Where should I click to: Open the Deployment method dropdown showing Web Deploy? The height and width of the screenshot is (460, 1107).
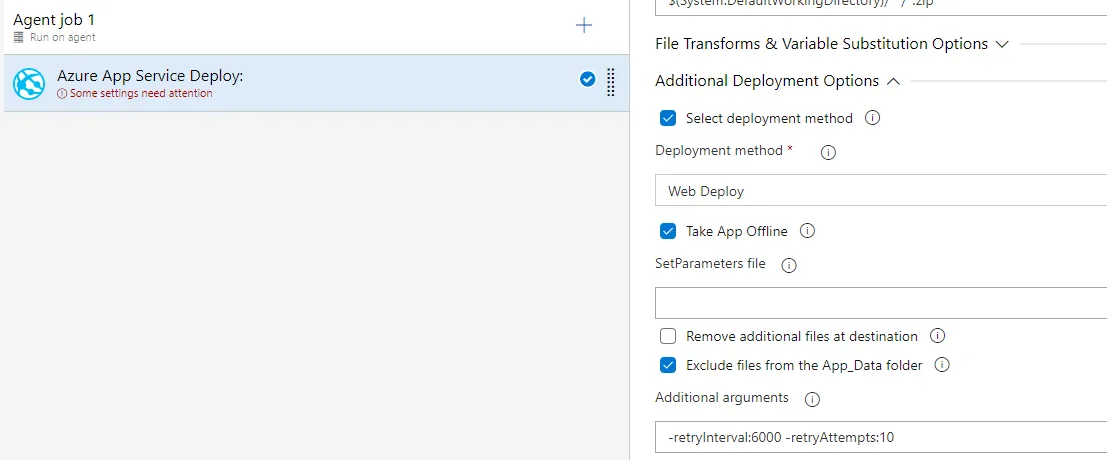pos(880,191)
